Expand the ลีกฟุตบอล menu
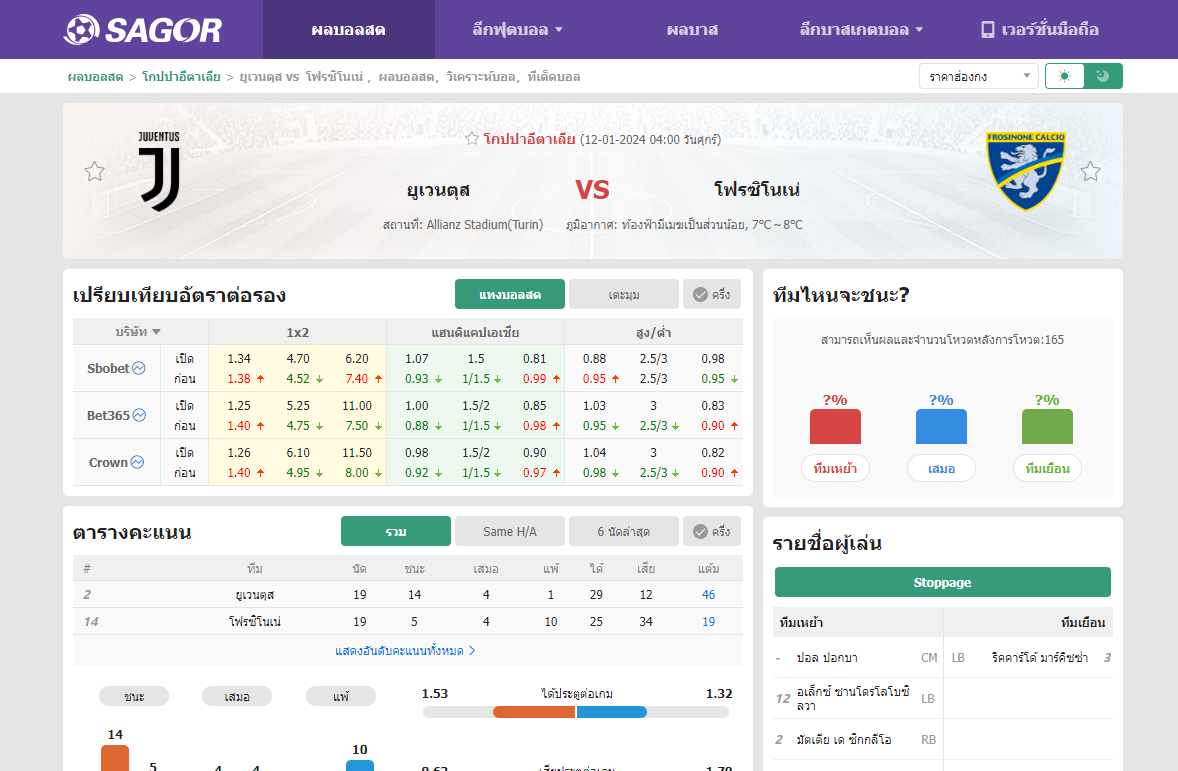Viewport: 1178px width, 771px height. tap(518, 29)
